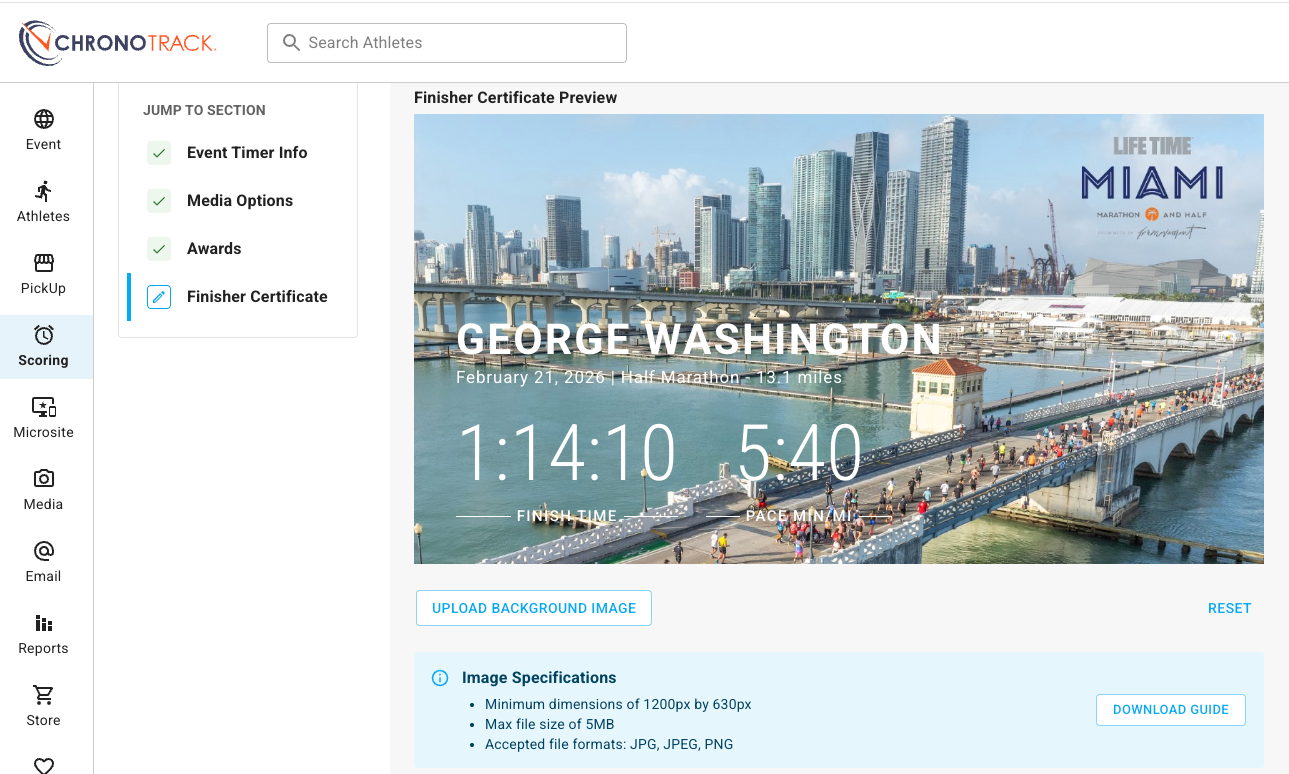Image resolution: width=1289 pixels, height=774 pixels.
Task: Open the Event globe icon in sidebar
Action: [44, 119]
